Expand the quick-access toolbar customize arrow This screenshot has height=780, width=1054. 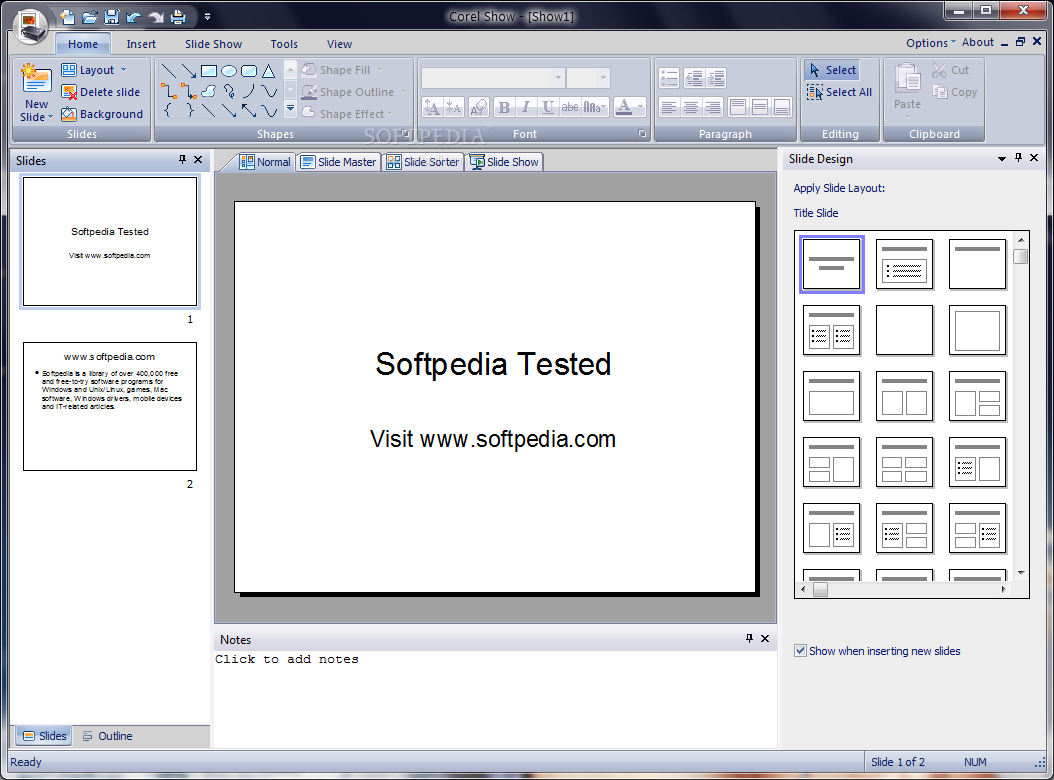coord(207,17)
